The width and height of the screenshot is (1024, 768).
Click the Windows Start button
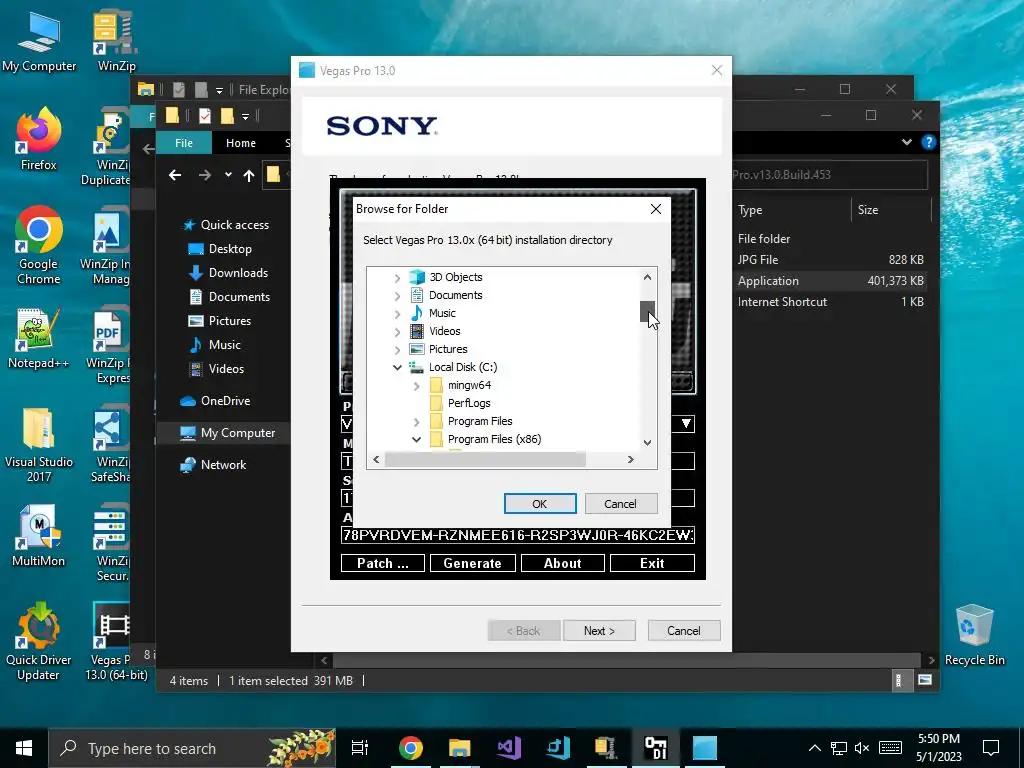24,748
